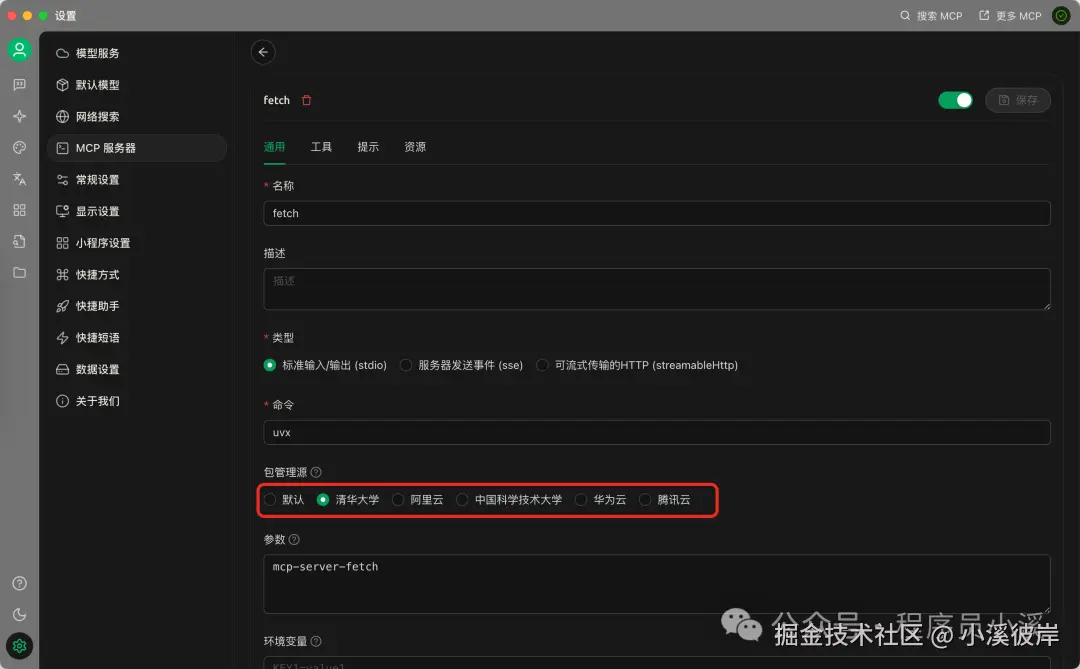Click the help icon next to 参数
1080x669 pixels.
tap(294, 539)
